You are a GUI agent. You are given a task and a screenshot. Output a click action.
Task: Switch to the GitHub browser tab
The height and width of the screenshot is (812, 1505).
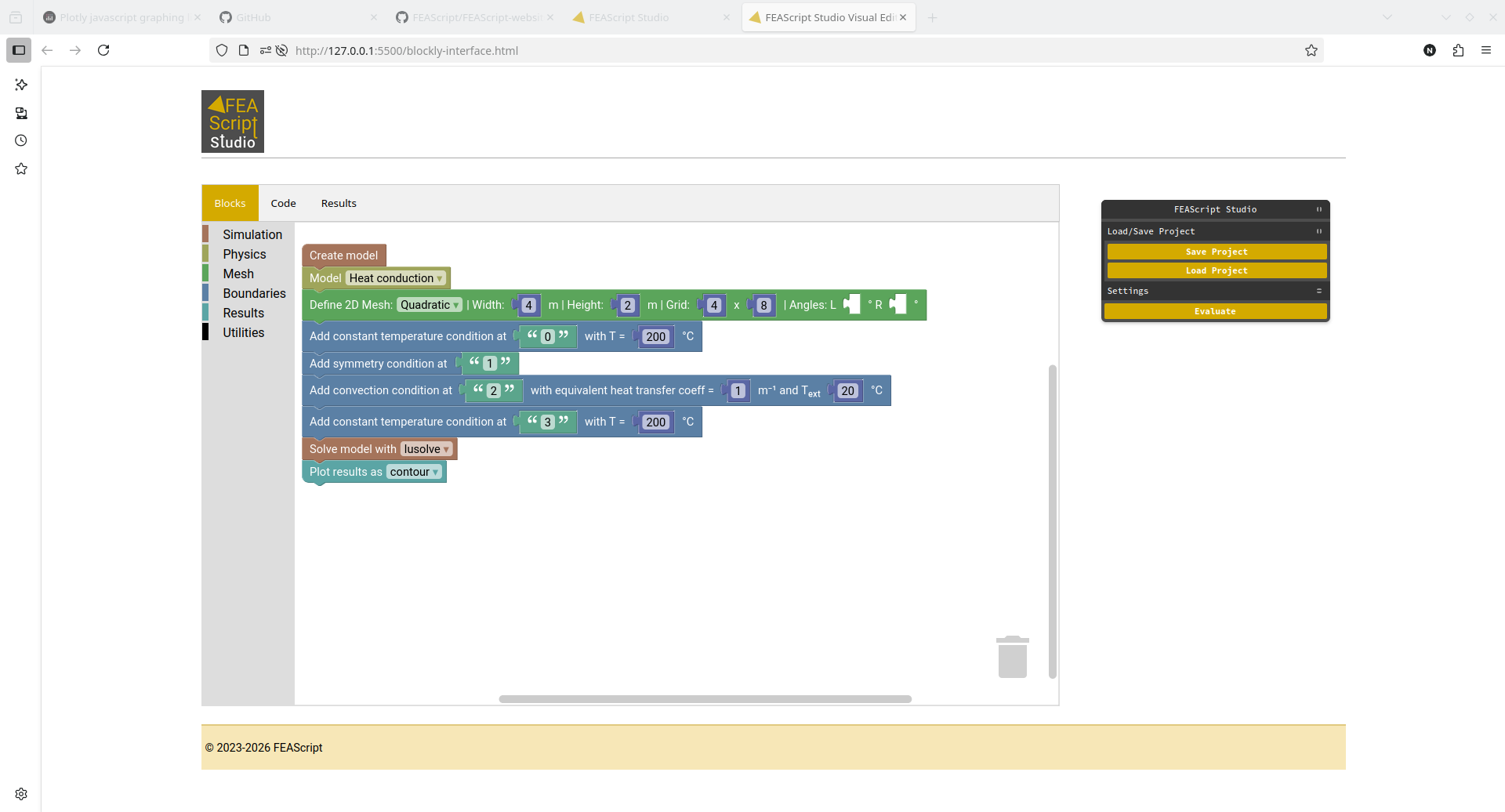[x=298, y=17]
